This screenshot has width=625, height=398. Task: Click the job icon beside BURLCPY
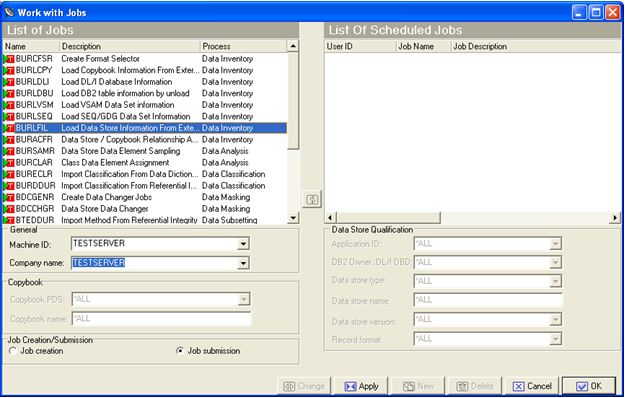(9, 71)
